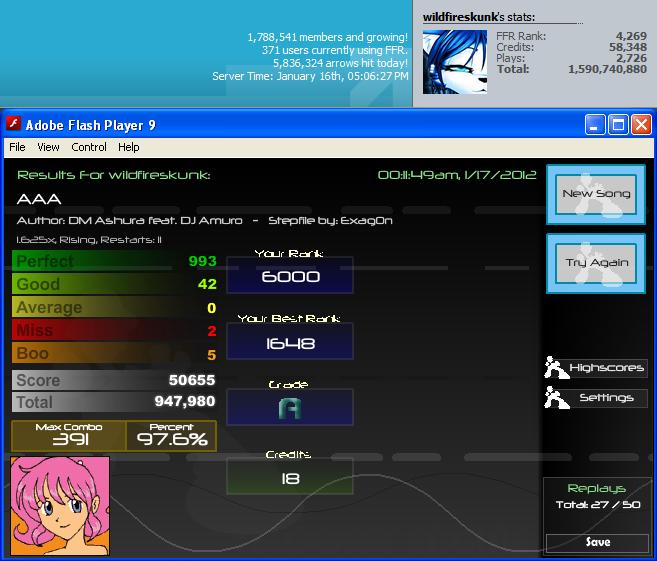
Task: Click the New Song button
Action: 596,194
